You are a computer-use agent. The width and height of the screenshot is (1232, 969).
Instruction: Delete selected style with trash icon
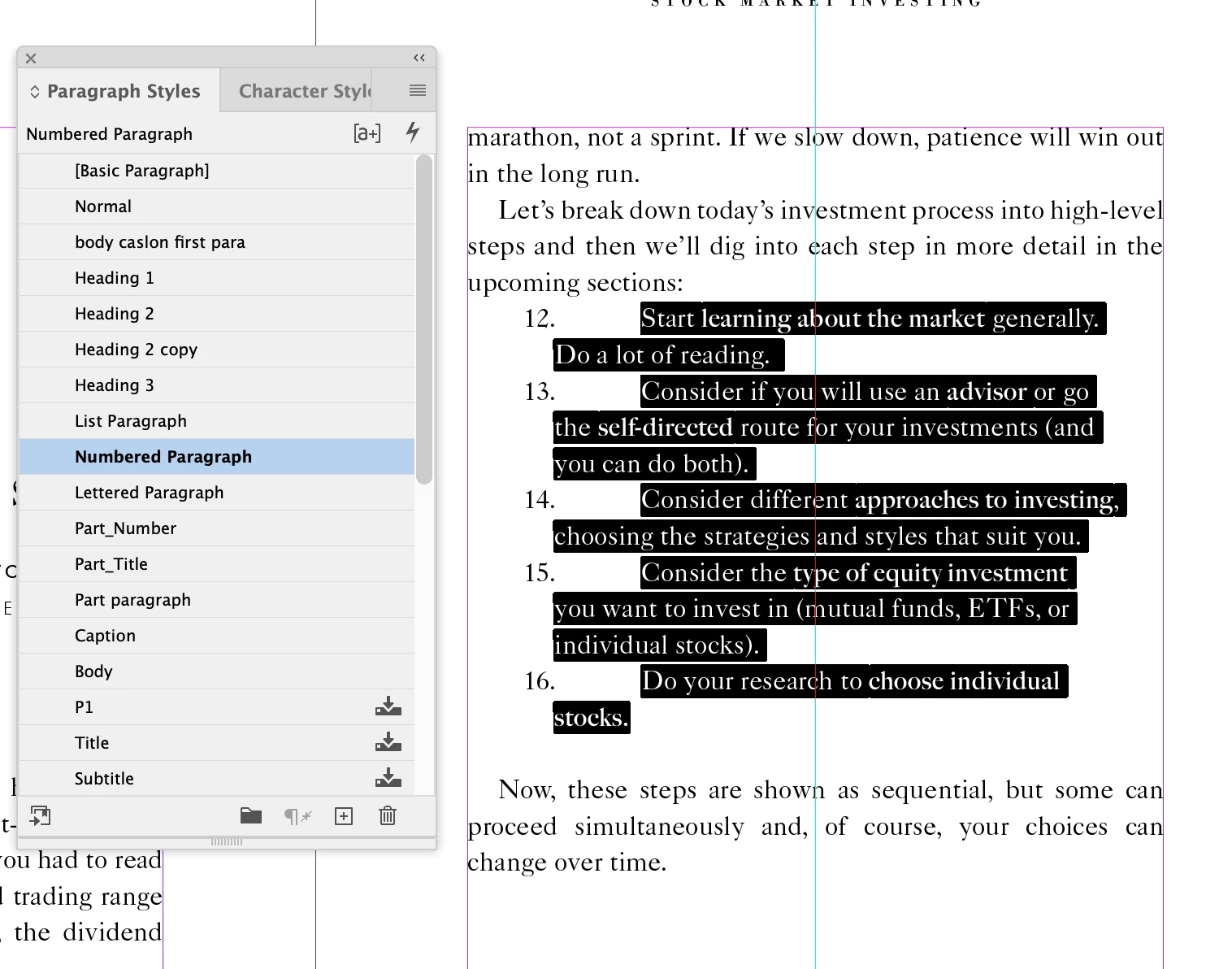(x=388, y=815)
